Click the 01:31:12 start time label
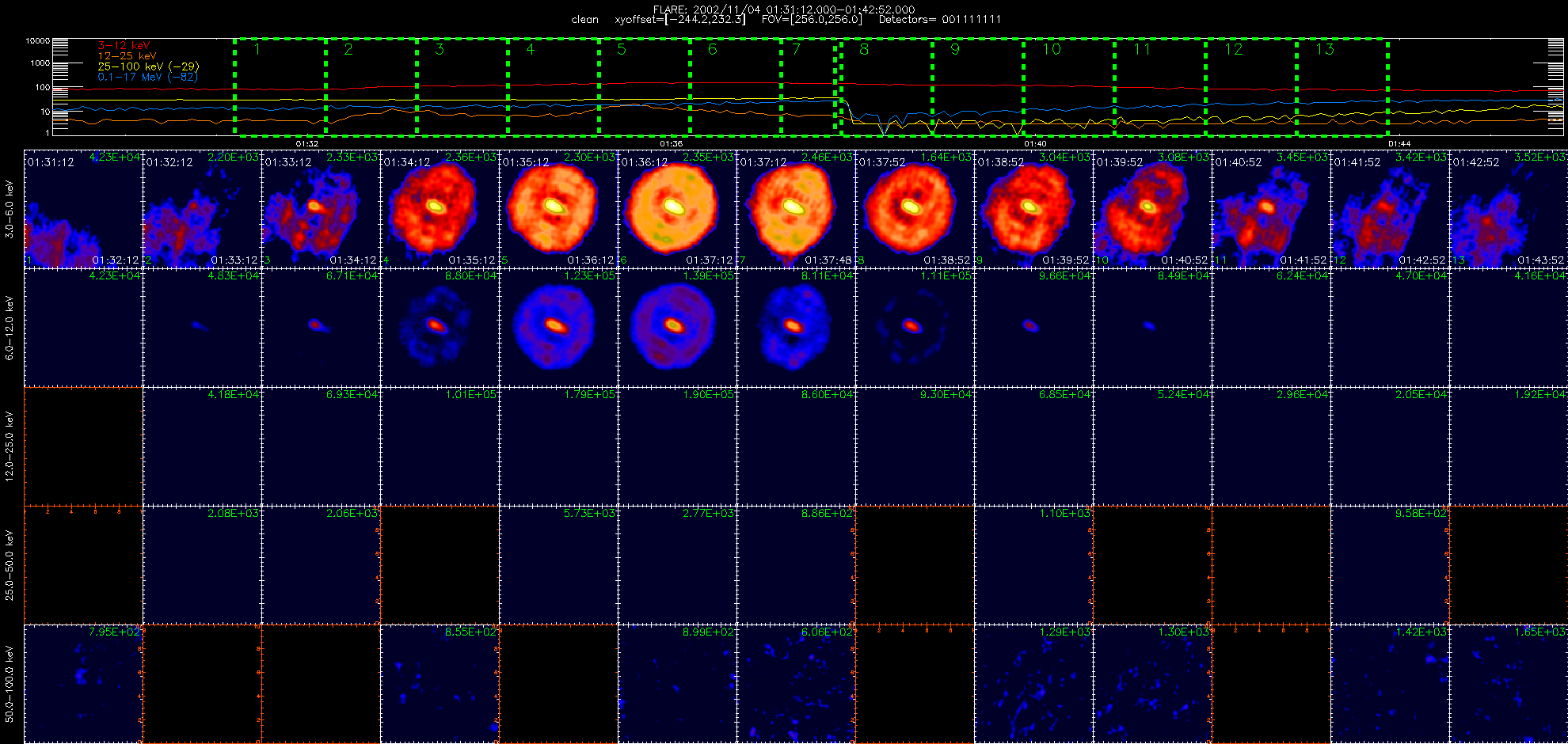 click(x=51, y=162)
